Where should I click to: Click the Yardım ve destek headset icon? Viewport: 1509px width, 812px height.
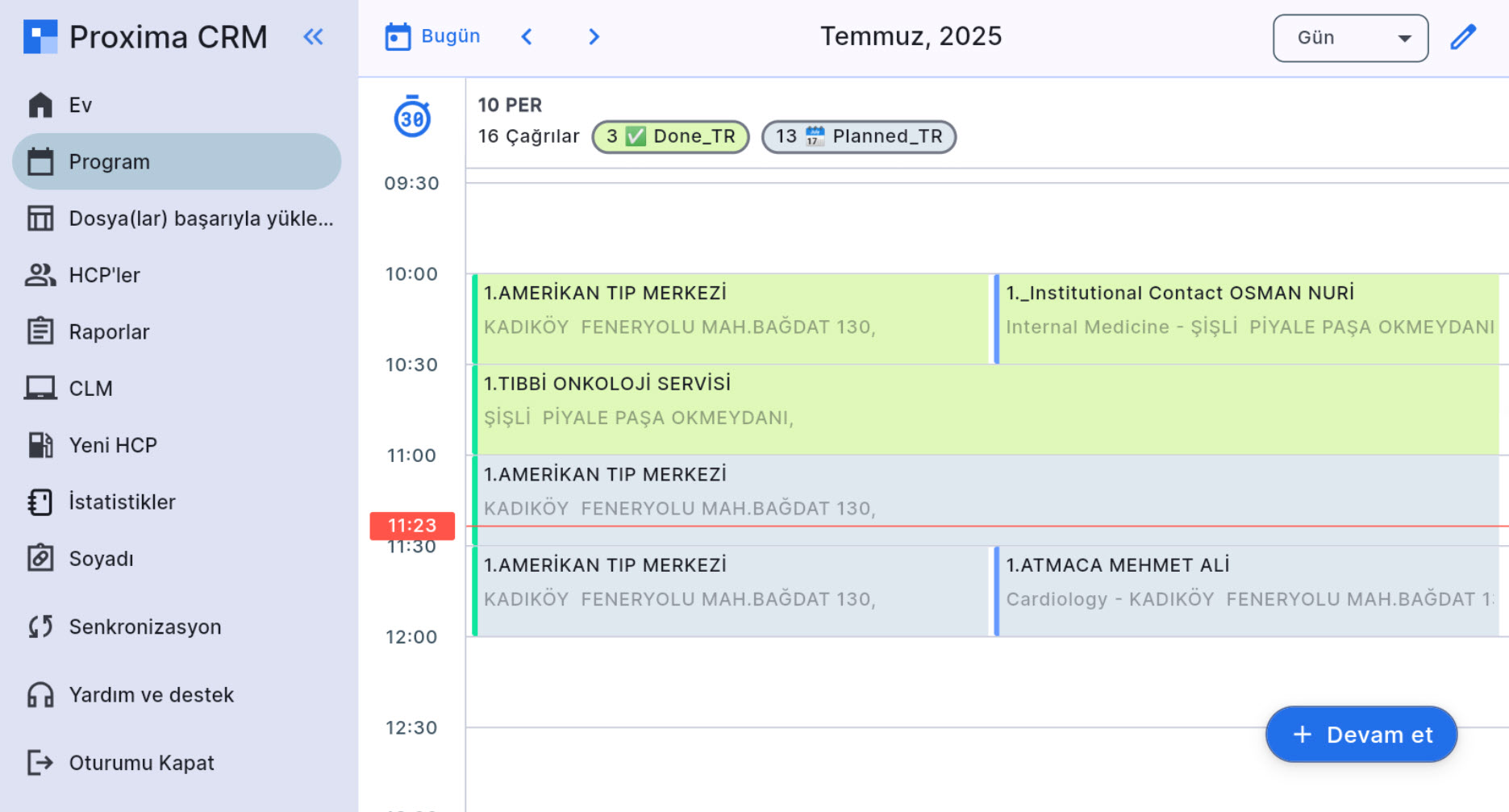point(40,694)
